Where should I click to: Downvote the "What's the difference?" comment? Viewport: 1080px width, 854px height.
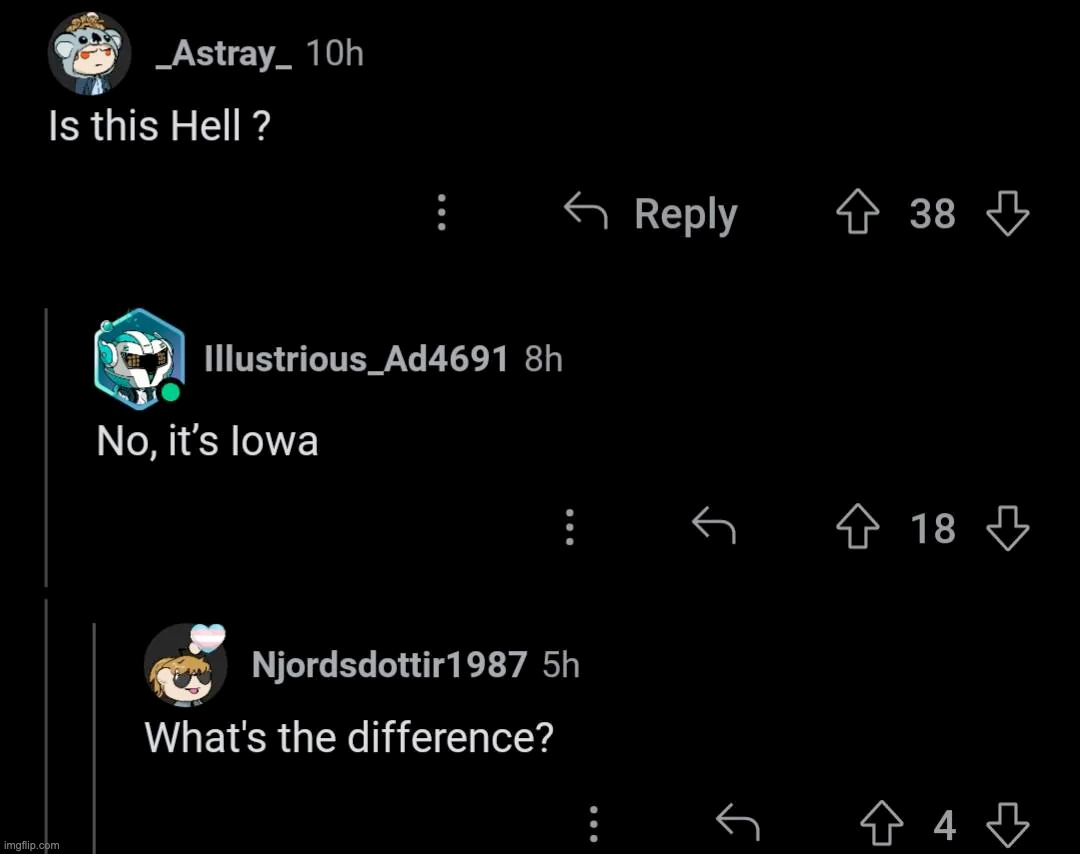[x=1007, y=825]
